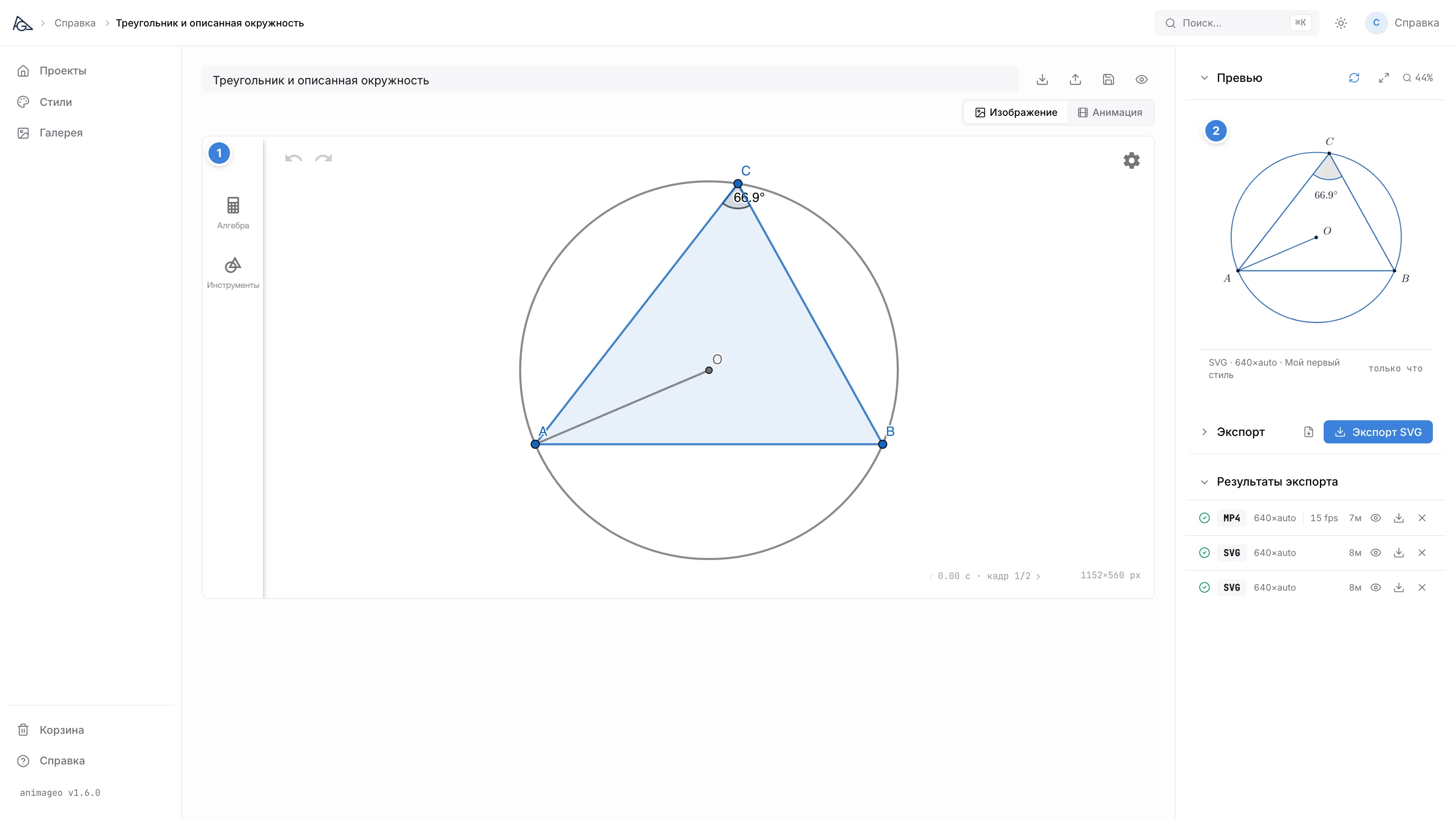Viewport: 1456px width, 819px height.
Task: Click the animageo logo icon
Action: coord(23,23)
